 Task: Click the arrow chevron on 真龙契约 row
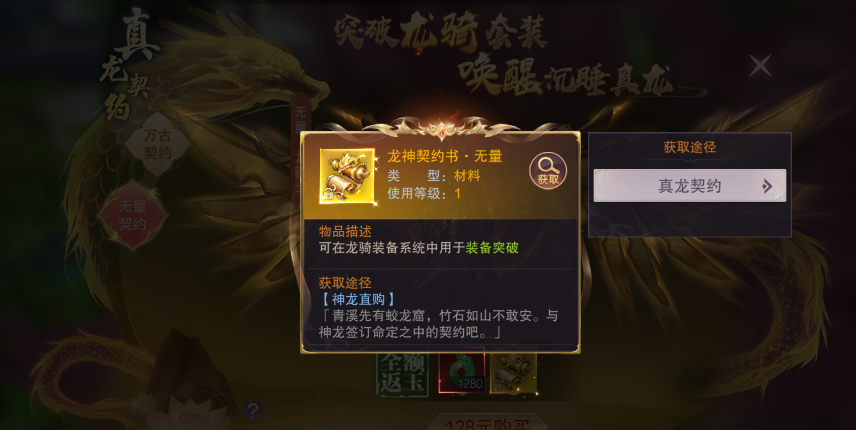768,187
